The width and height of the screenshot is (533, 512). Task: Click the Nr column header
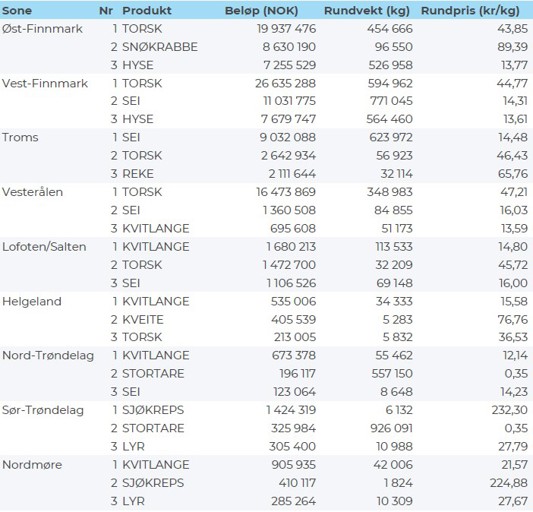coord(106,11)
